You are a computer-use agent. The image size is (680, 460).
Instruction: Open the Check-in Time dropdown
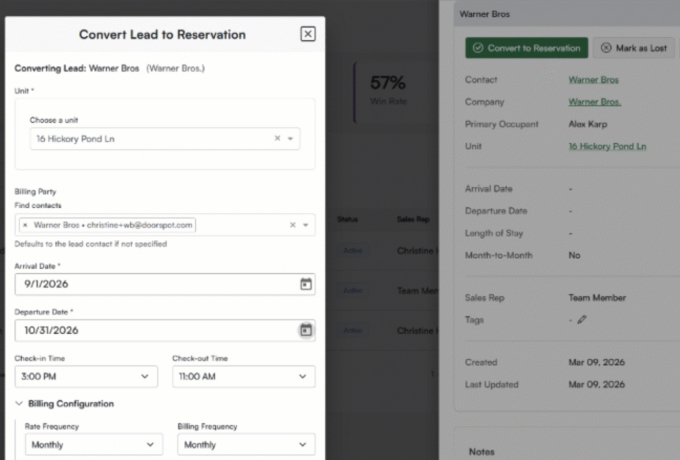86,376
